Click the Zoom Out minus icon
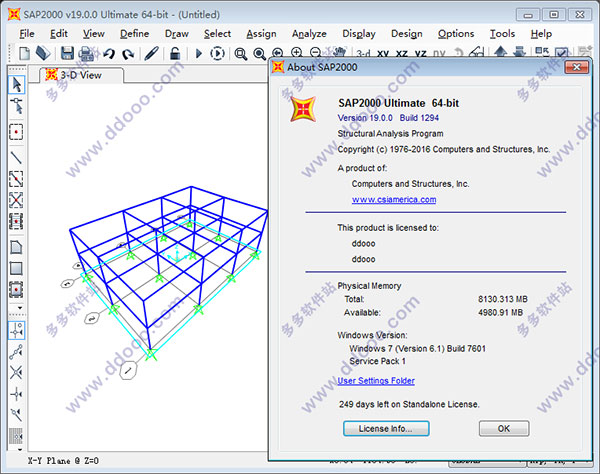The height and width of the screenshot is (474, 600). 315,52
